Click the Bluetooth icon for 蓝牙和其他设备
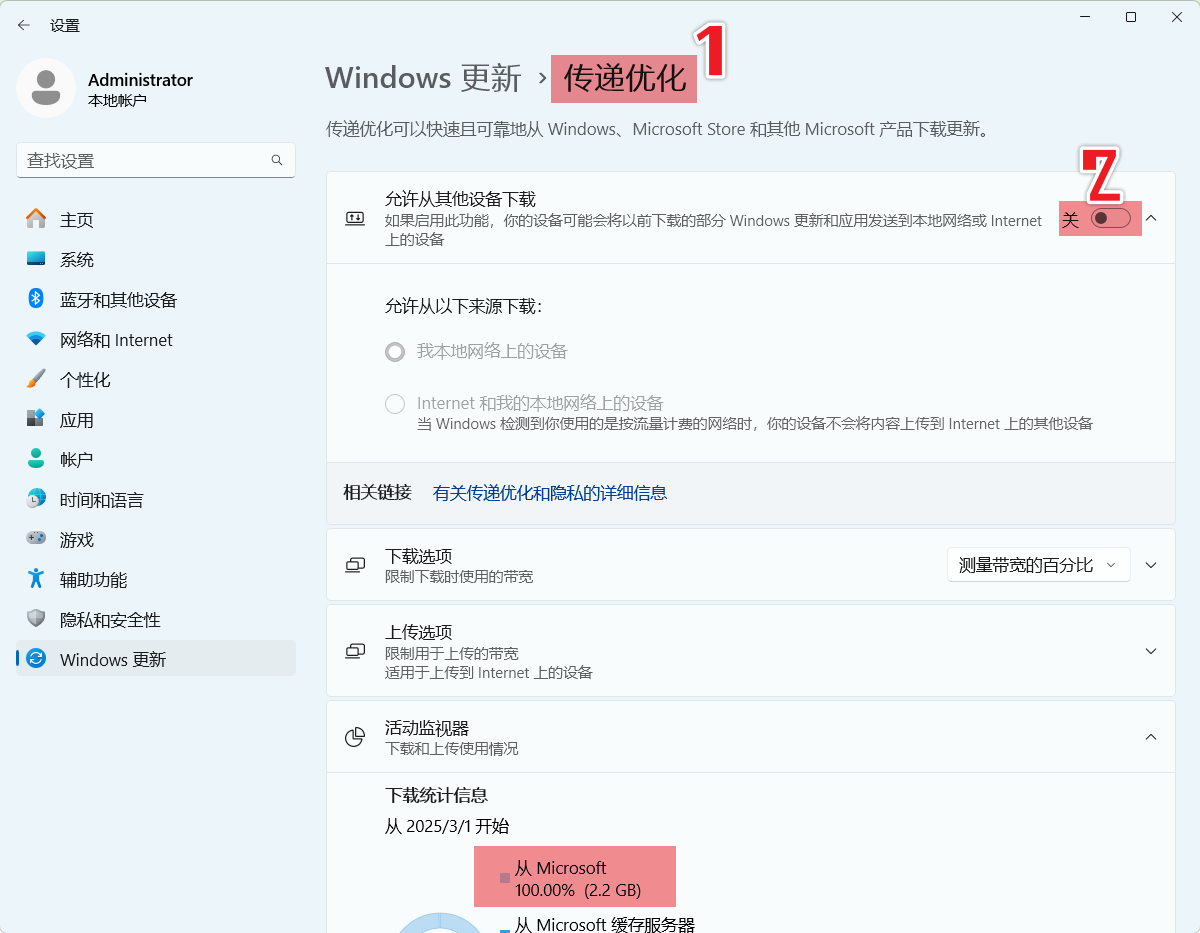The height and width of the screenshot is (933, 1200). [36, 299]
